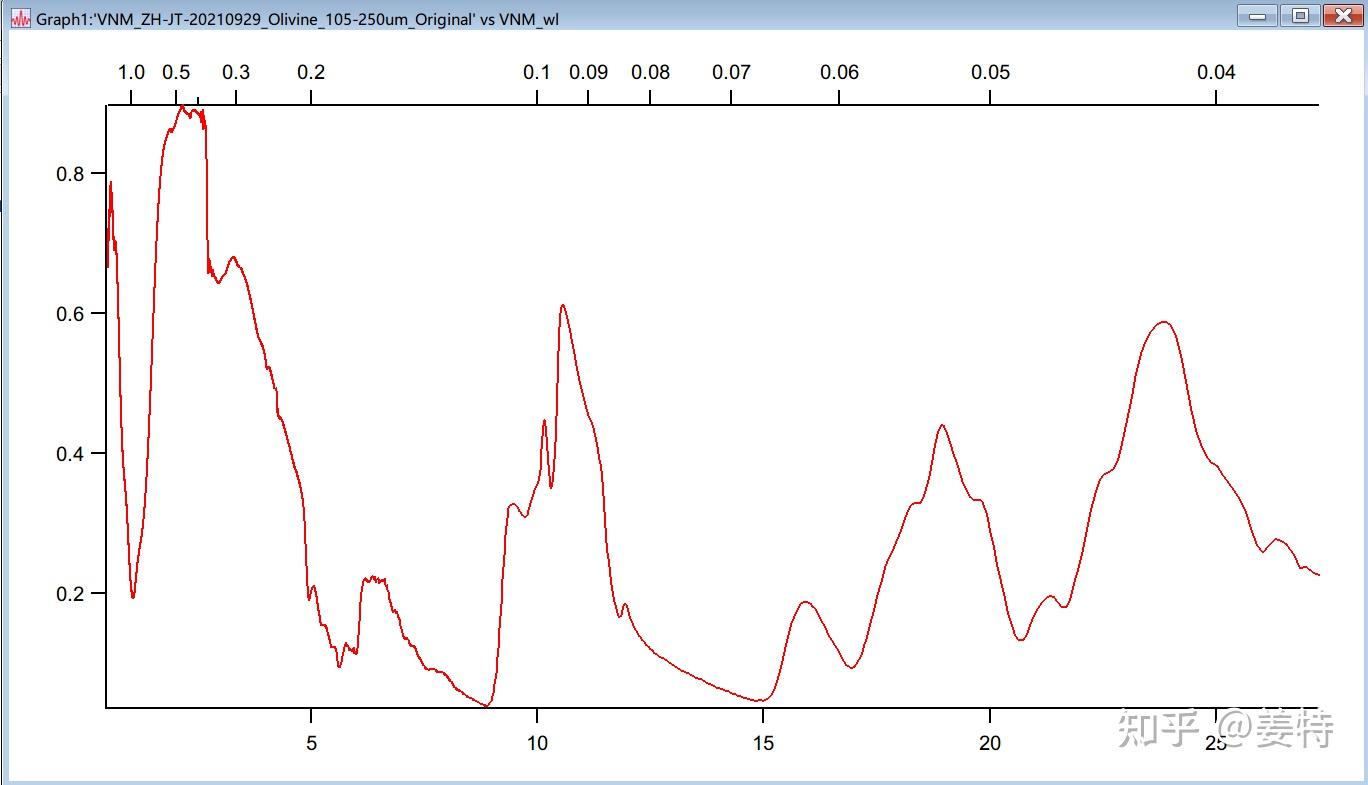Maximize the Graph1 graph window

point(1300,16)
